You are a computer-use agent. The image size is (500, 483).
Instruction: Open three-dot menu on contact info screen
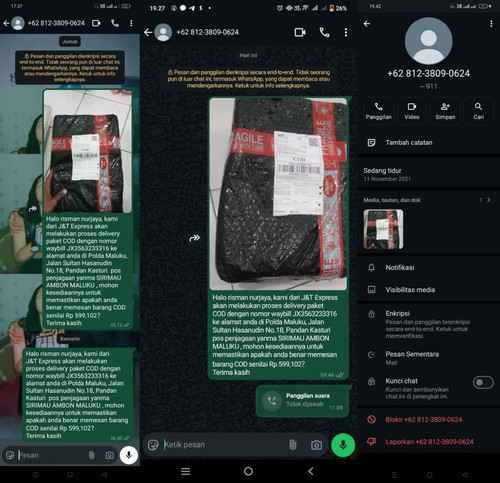point(491,24)
